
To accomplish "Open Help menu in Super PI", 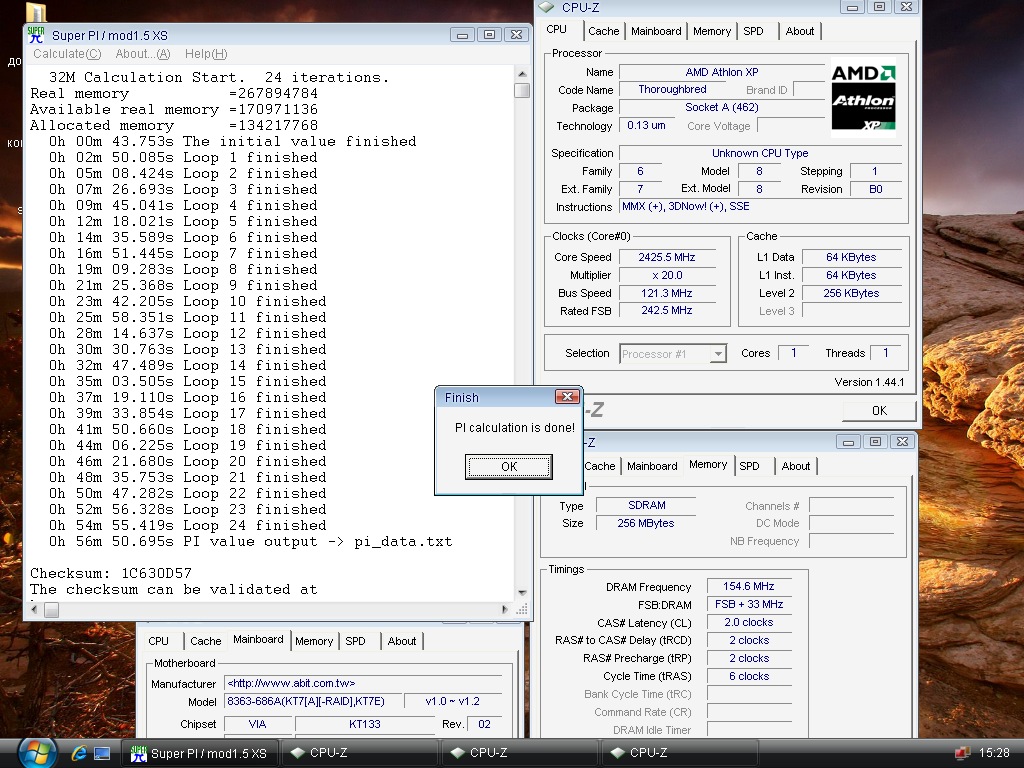I will 206,54.
